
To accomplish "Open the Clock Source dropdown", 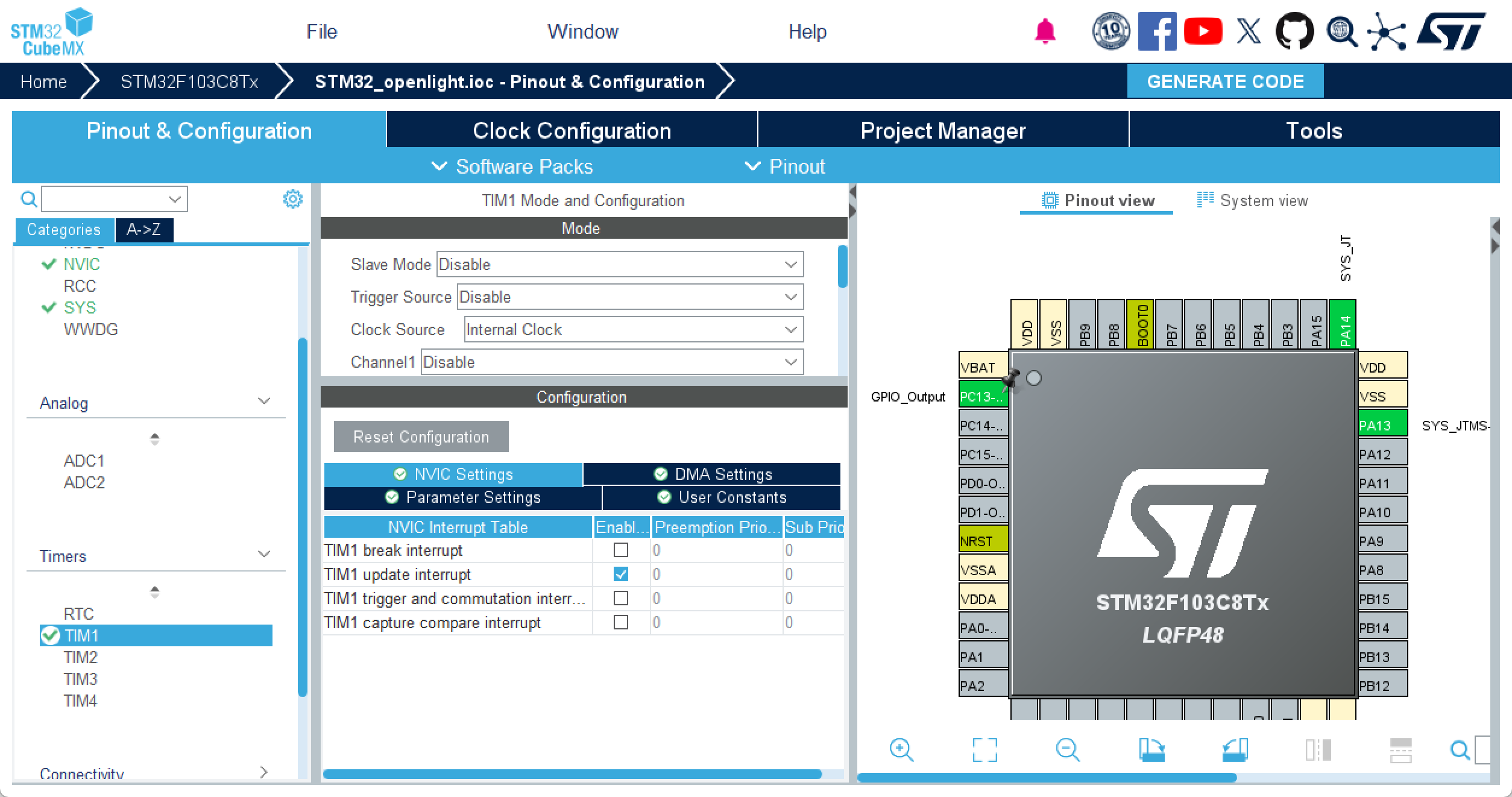I will [x=634, y=329].
